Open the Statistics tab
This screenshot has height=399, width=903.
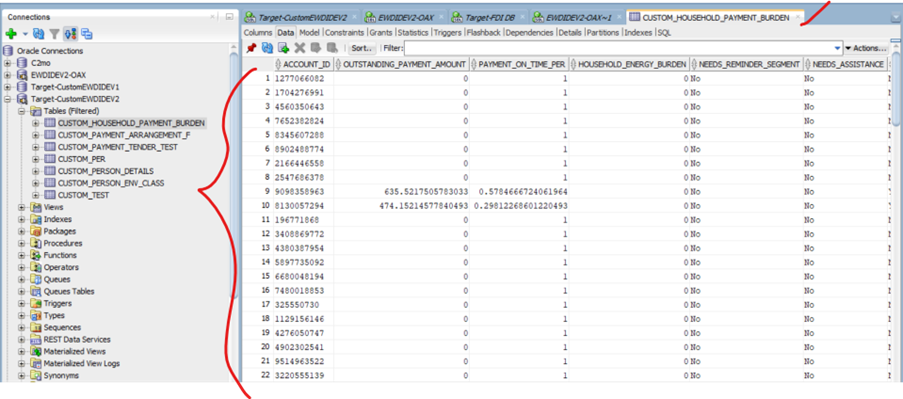coord(413,33)
